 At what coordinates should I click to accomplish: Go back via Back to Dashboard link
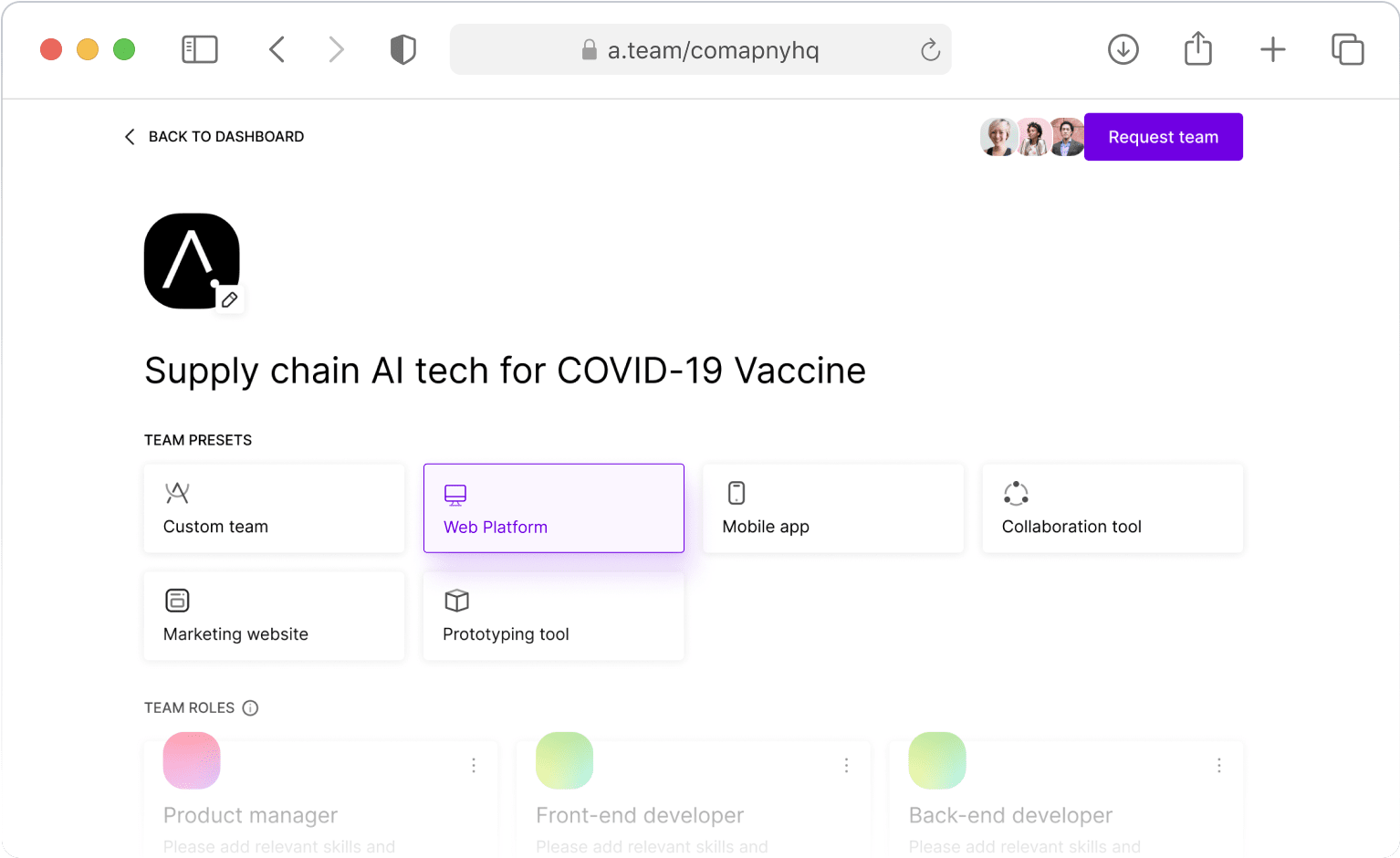214,137
